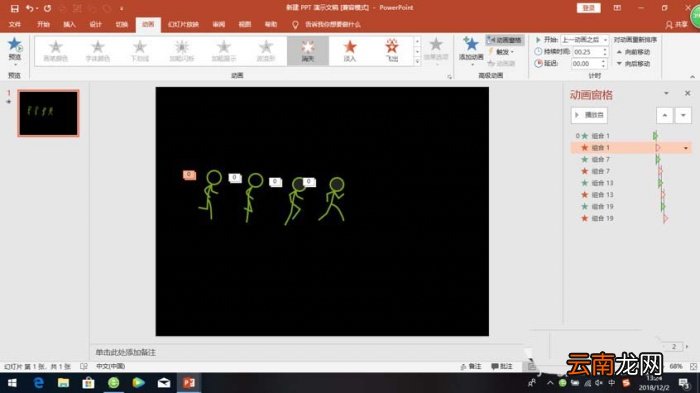Viewport: 700px width, 393px height.
Task: Click the Undo icon in quick access toolbar
Action: click(x=29, y=8)
